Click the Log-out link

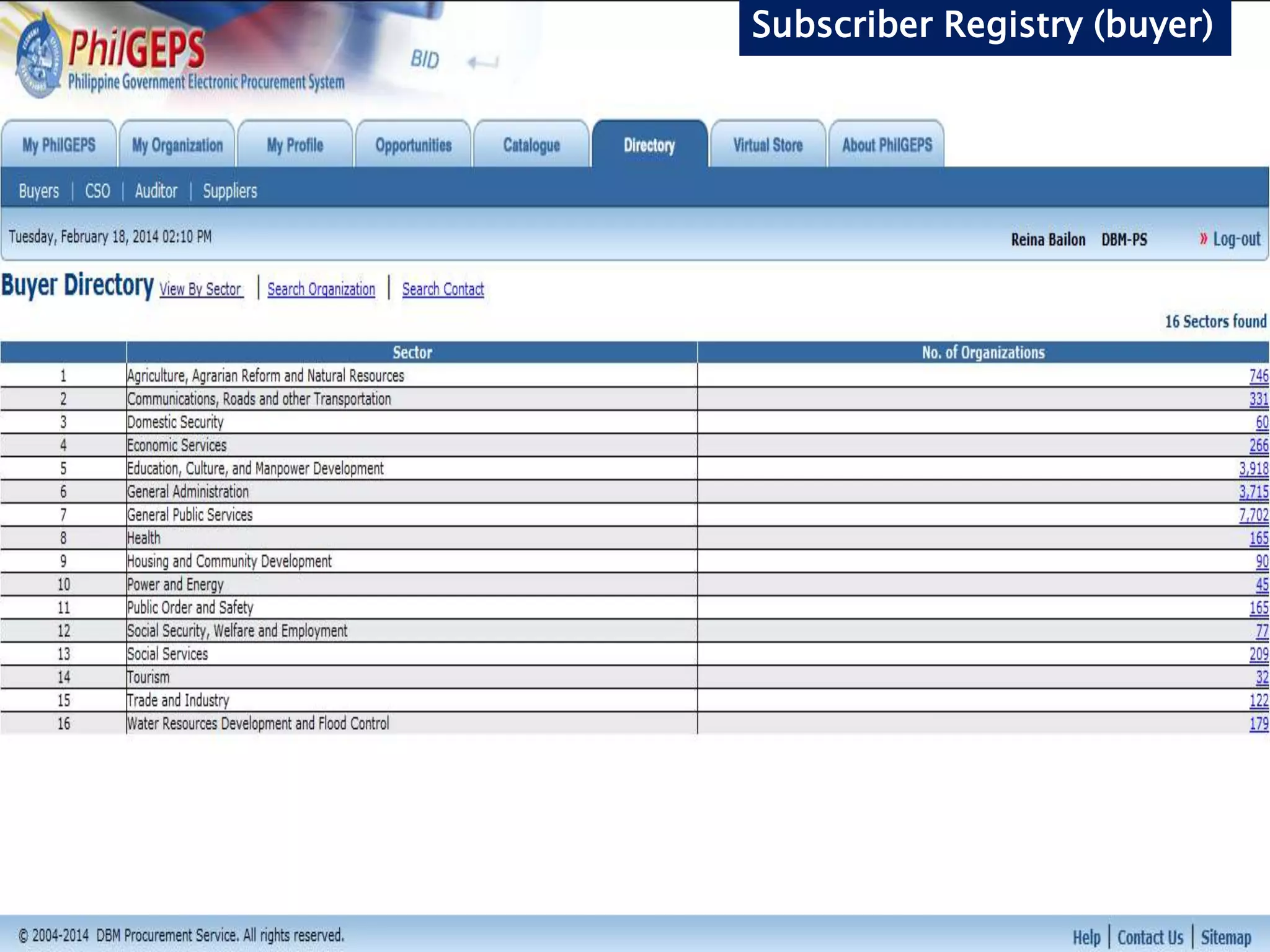[x=1237, y=239]
